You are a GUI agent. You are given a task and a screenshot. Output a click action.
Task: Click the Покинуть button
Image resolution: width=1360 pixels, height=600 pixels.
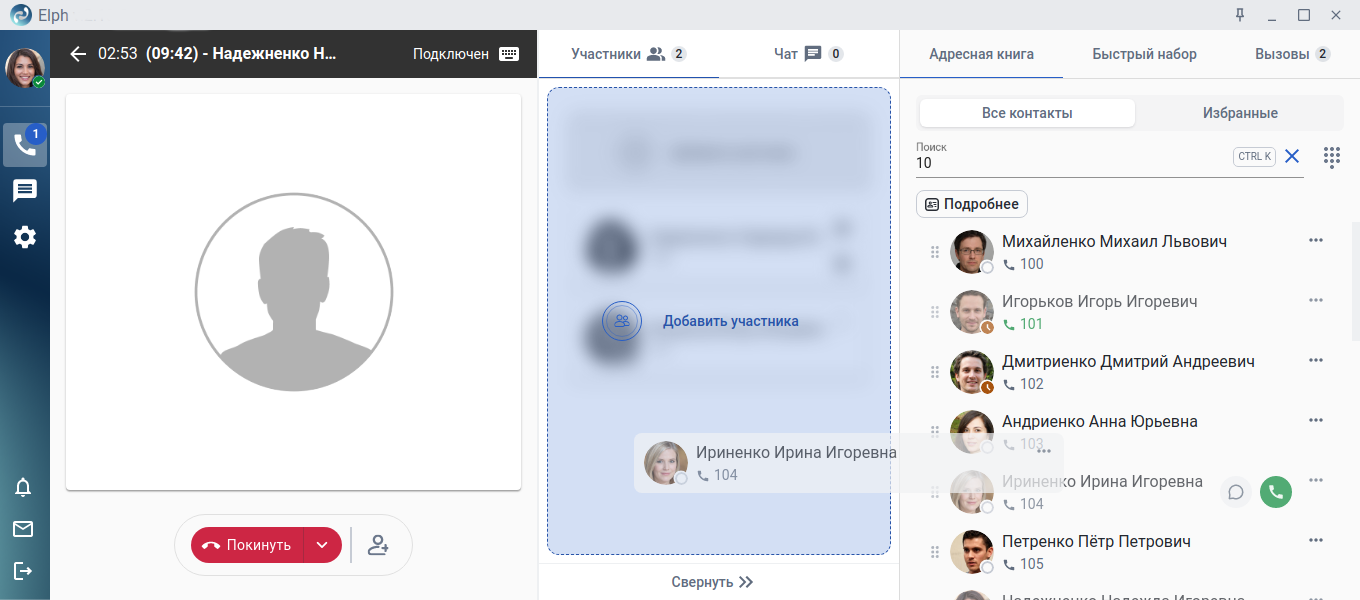tap(247, 545)
